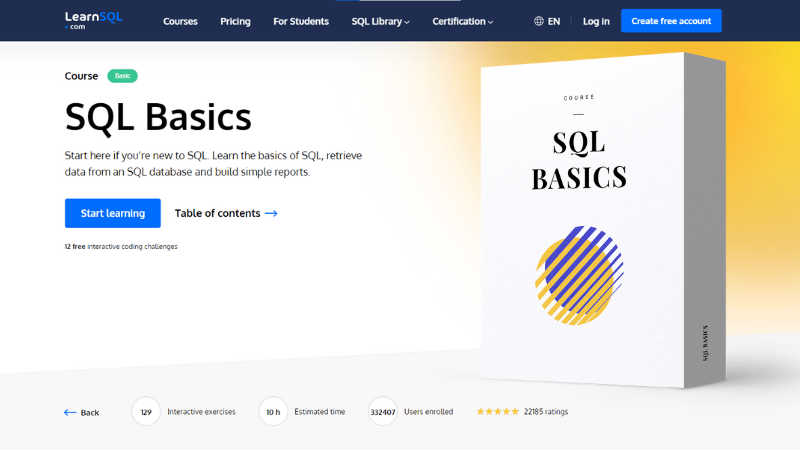Image resolution: width=800 pixels, height=450 pixels.
Task: Click the 'Estimated time' label
Action: (x=319, y=412)
